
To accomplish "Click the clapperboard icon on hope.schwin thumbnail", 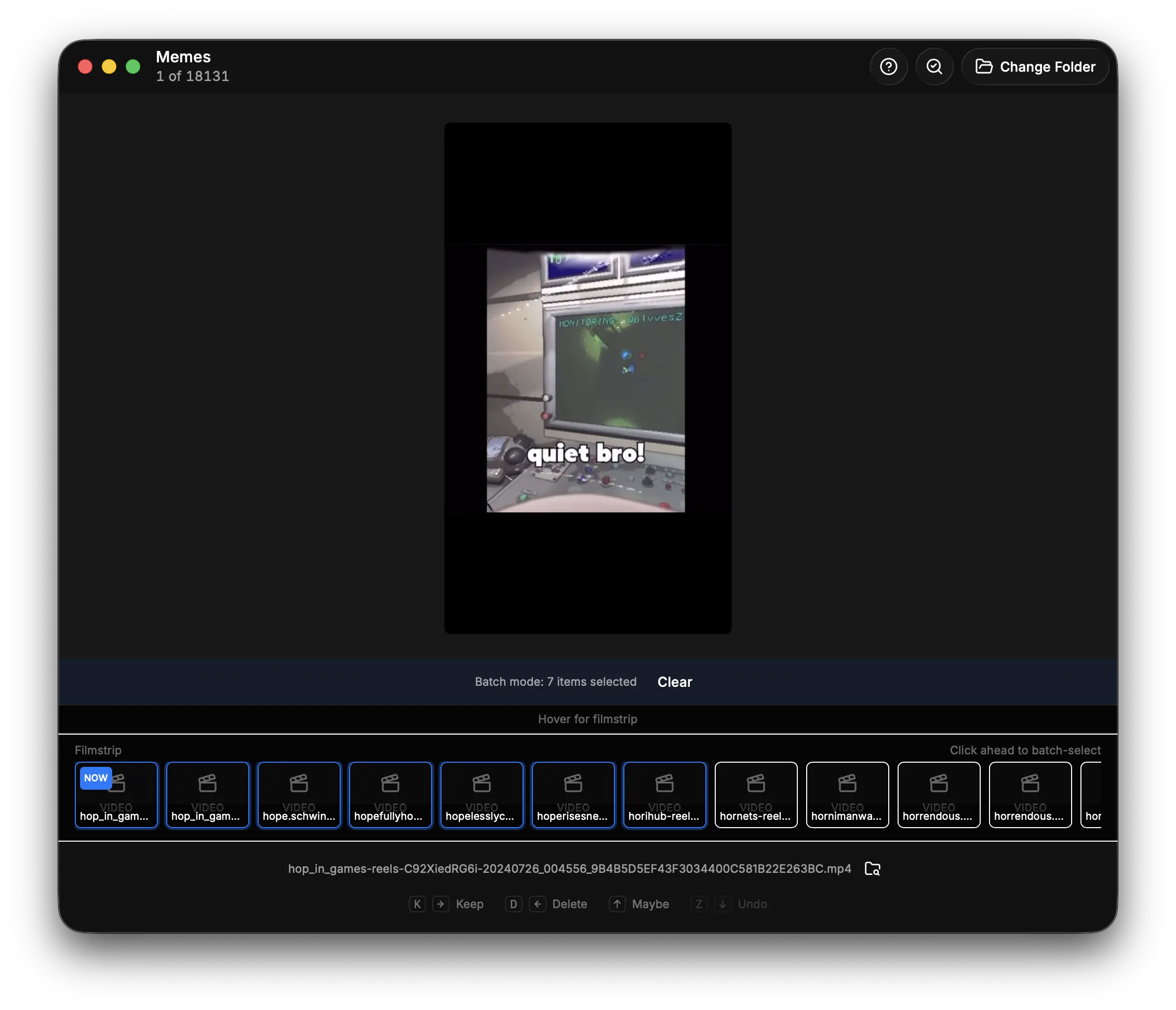I will coord(299,782).
